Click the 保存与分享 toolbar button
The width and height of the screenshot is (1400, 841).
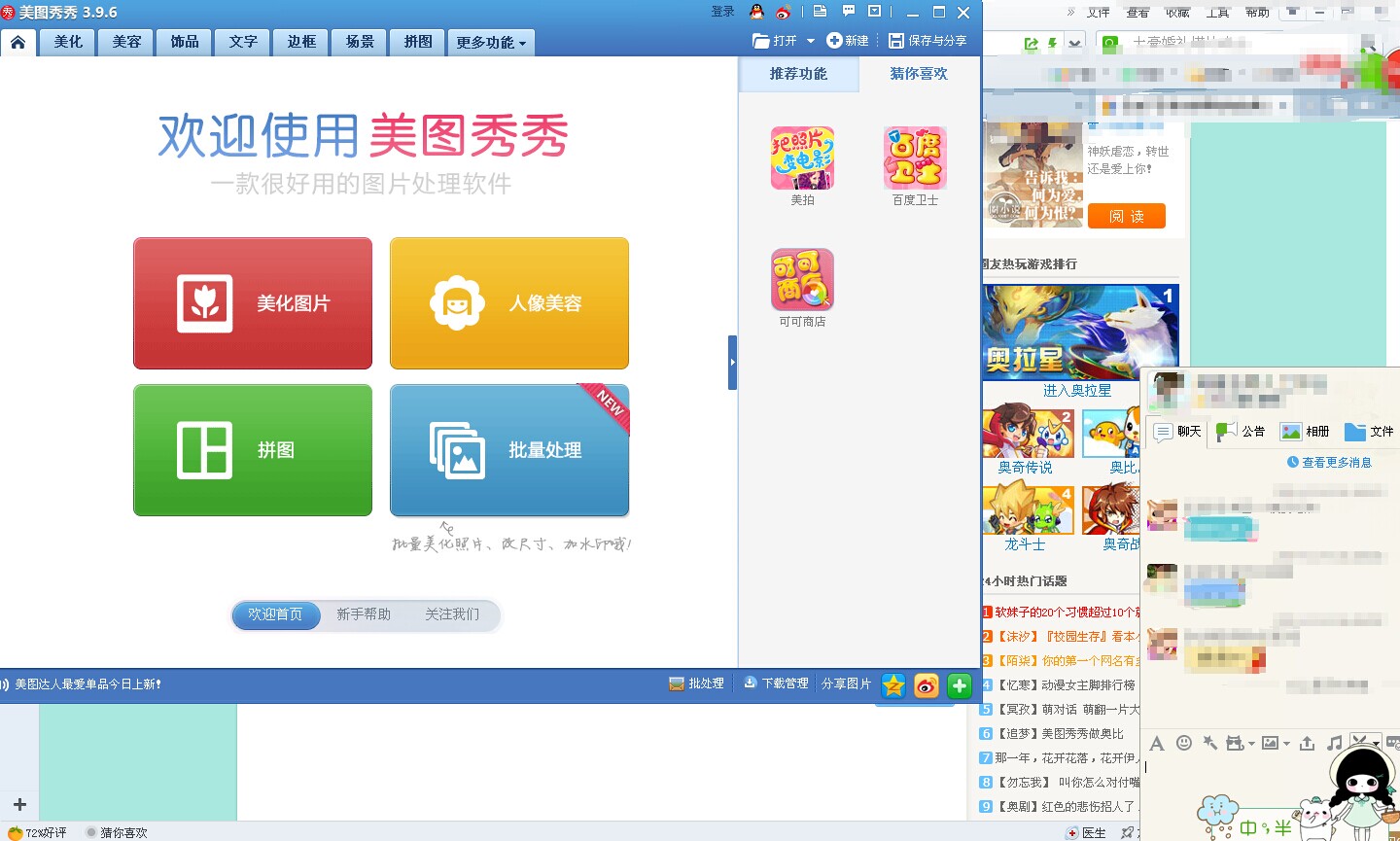coord(927,41)
